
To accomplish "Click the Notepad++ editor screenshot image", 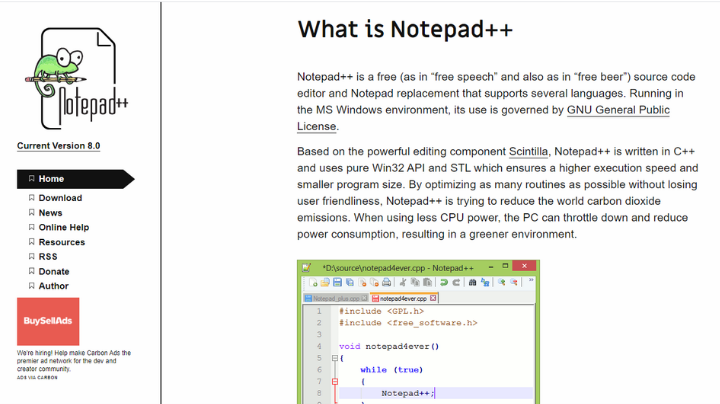I will click(418, 332).
